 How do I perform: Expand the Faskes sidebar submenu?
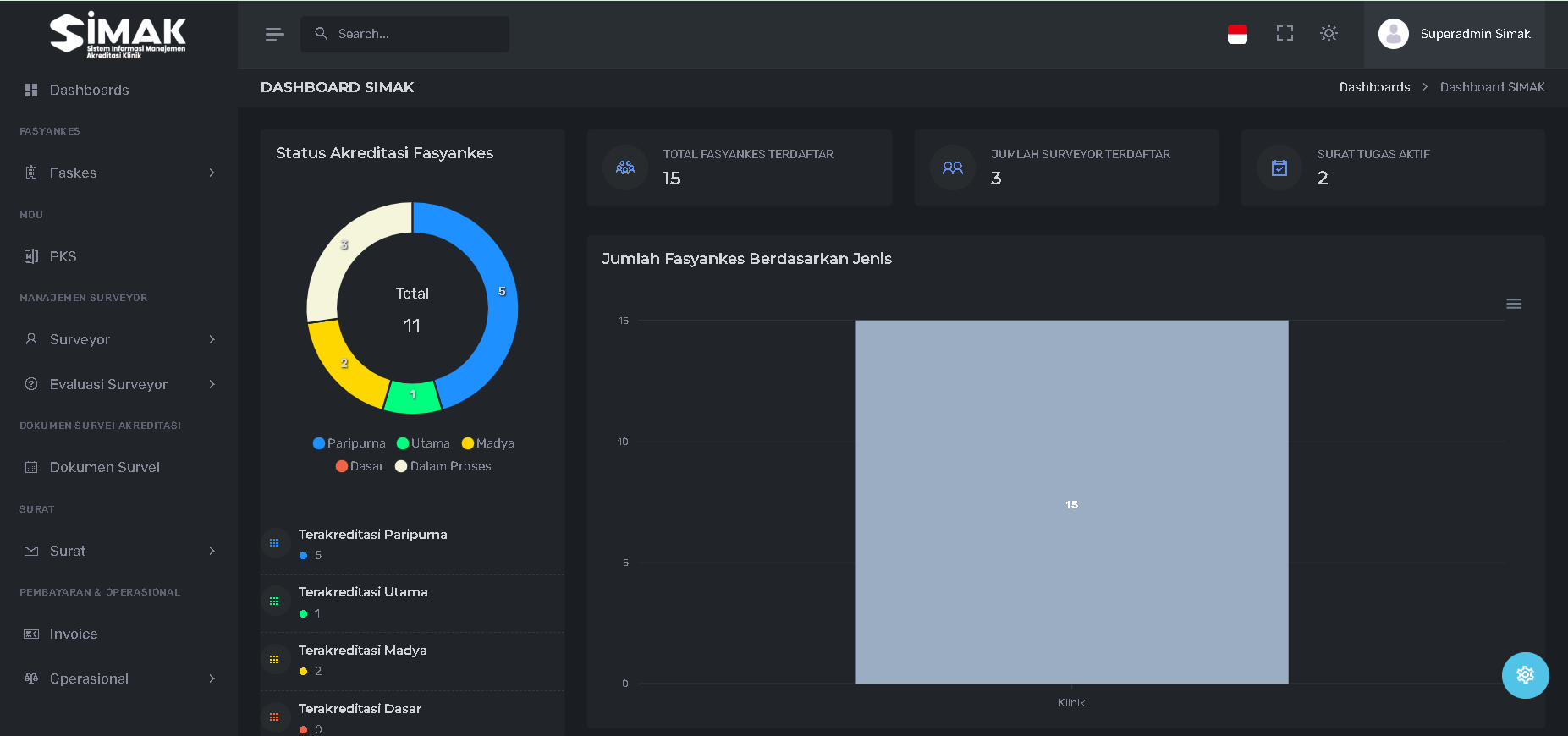[x=118, y=173]
